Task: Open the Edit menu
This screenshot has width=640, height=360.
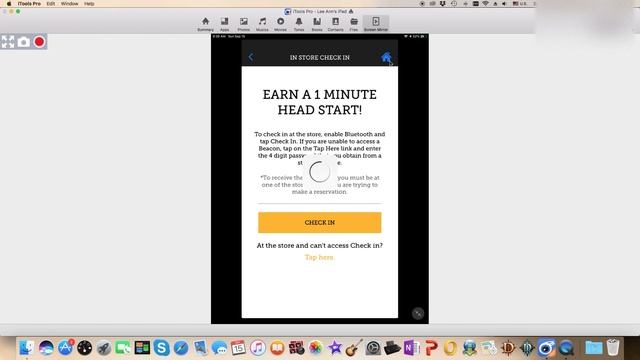Action: click(x=51, y=4)
